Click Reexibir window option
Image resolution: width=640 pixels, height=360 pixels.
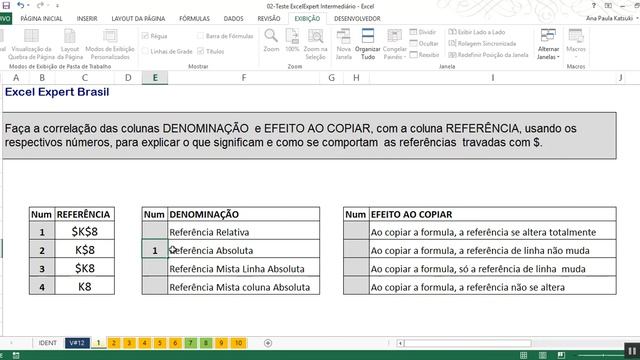pos(424,55)
